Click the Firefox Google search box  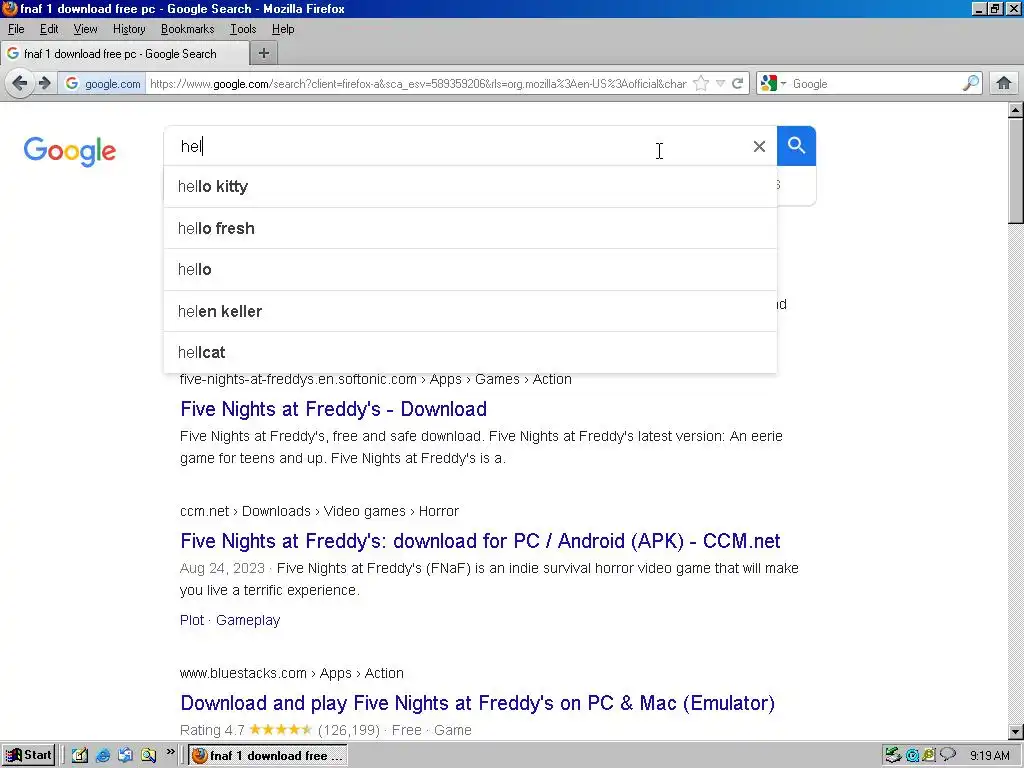click(875, 84)
